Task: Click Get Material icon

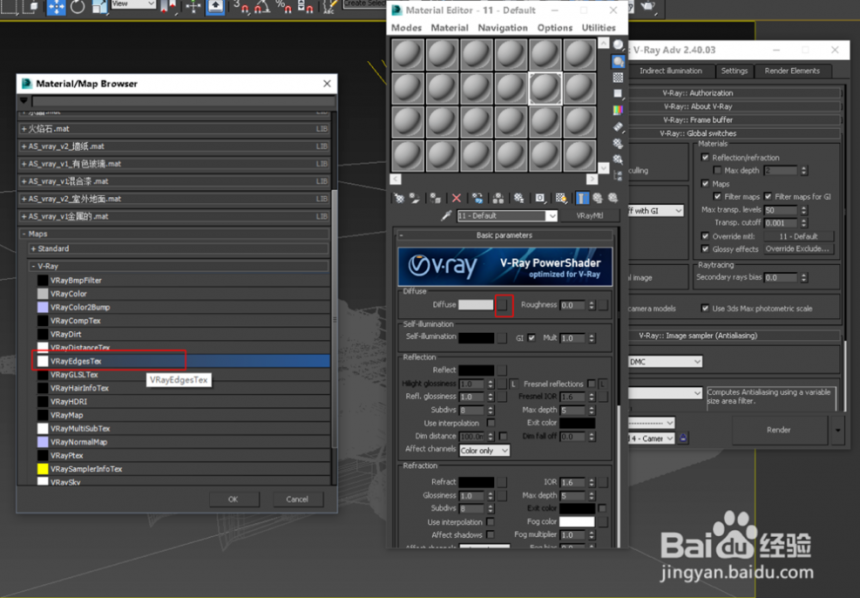Action: [399, 198]
